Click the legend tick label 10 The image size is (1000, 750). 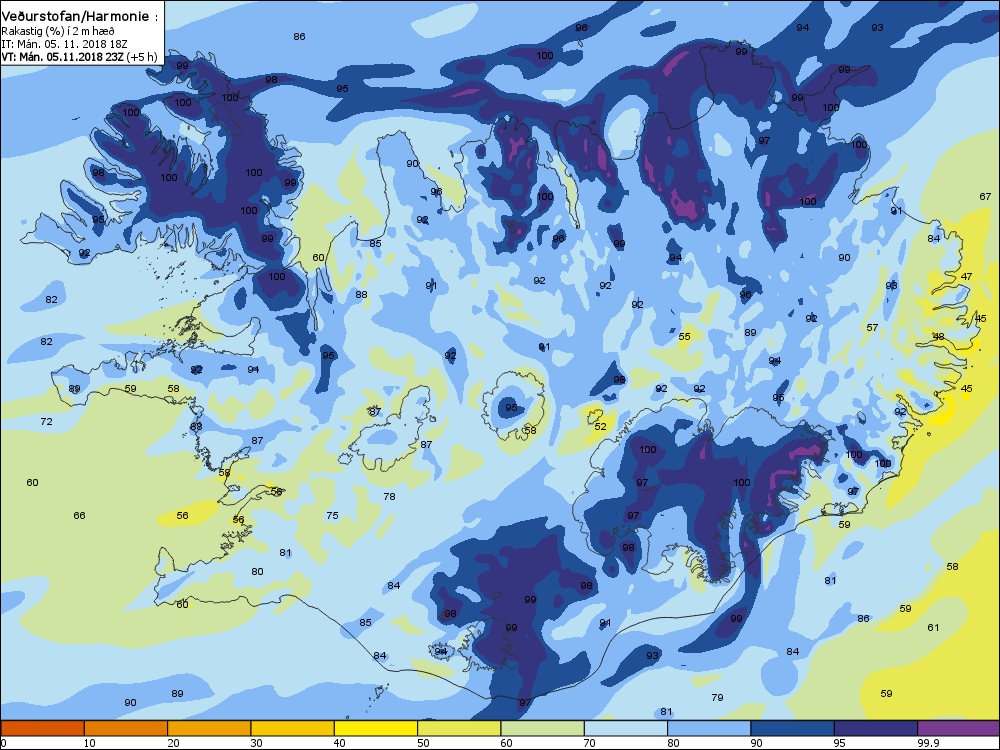pos(89,743)
